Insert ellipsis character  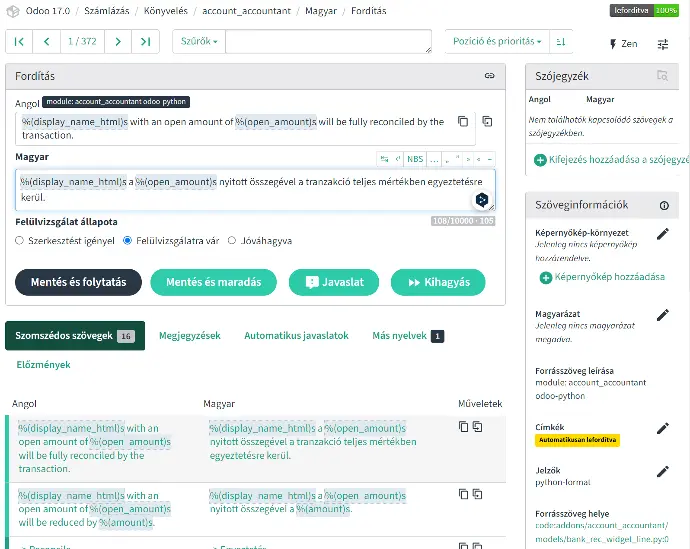click(x=434, y=159)
